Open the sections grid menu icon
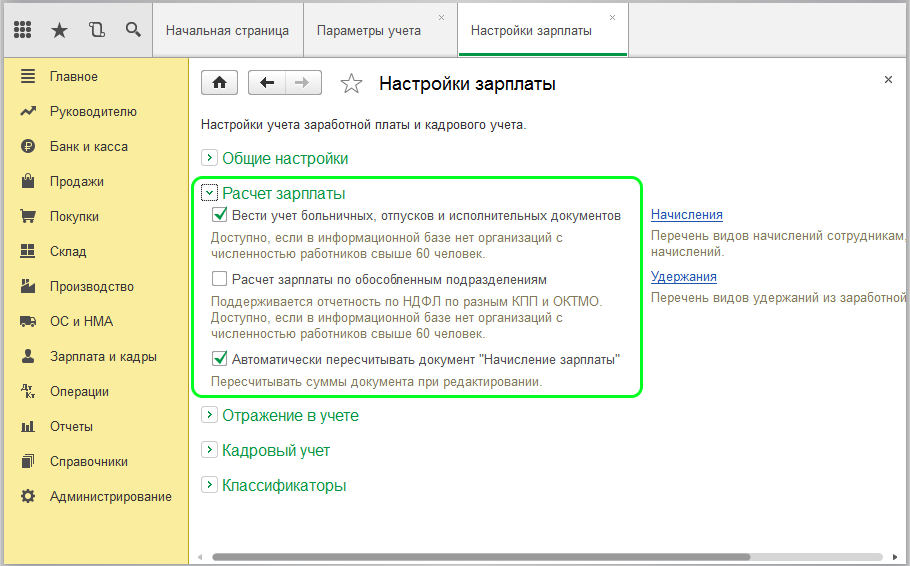910x566 pixels. tap(23, 30)
